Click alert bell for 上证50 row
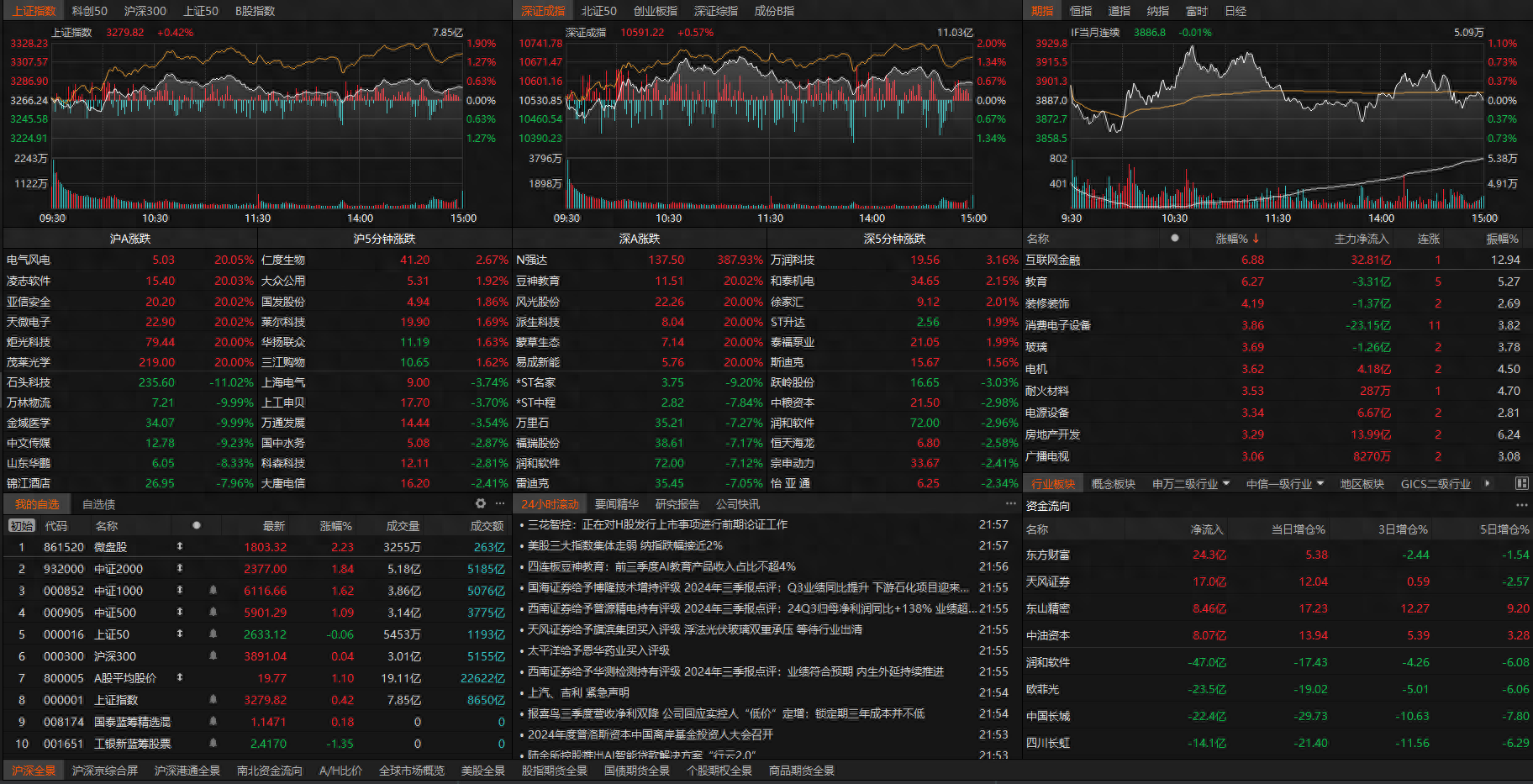Viewport: 1533px width, 784px height. pyautogui.click(x=213, y=634)
